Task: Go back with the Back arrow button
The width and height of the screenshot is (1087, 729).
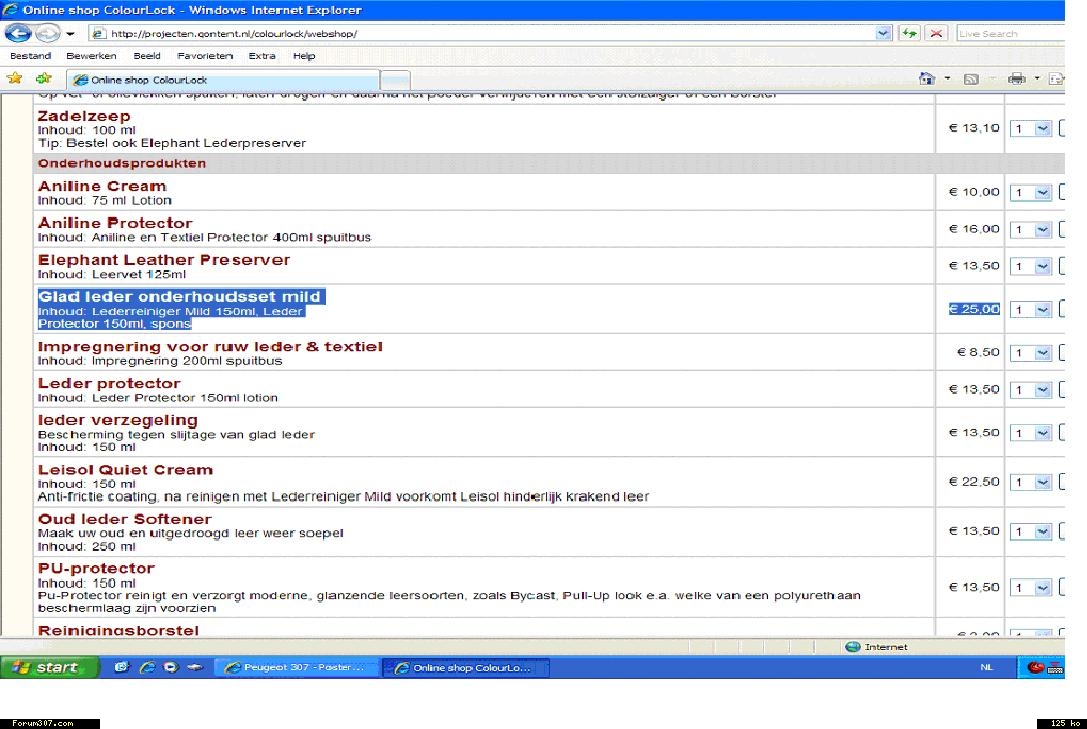Action: [x=19, y=33]
